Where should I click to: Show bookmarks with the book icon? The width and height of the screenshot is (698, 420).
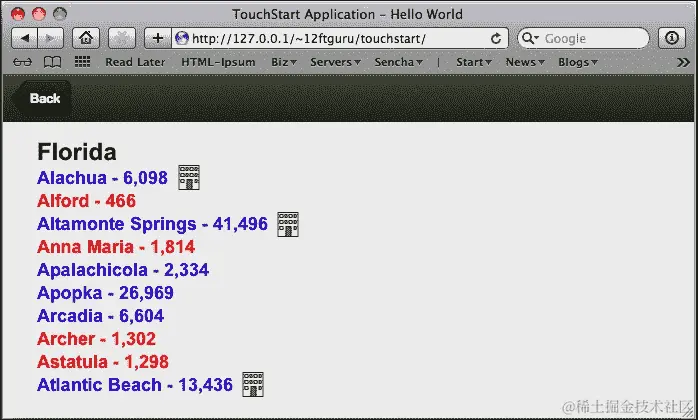pos(53,62)
